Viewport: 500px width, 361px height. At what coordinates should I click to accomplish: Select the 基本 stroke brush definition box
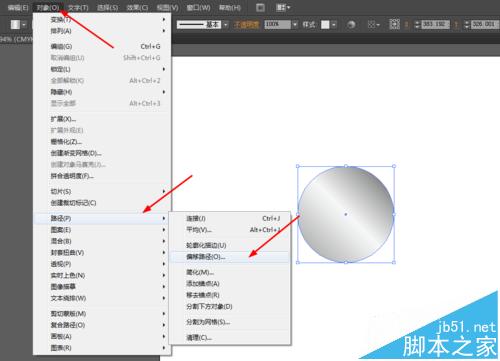[x=199, y=24]
